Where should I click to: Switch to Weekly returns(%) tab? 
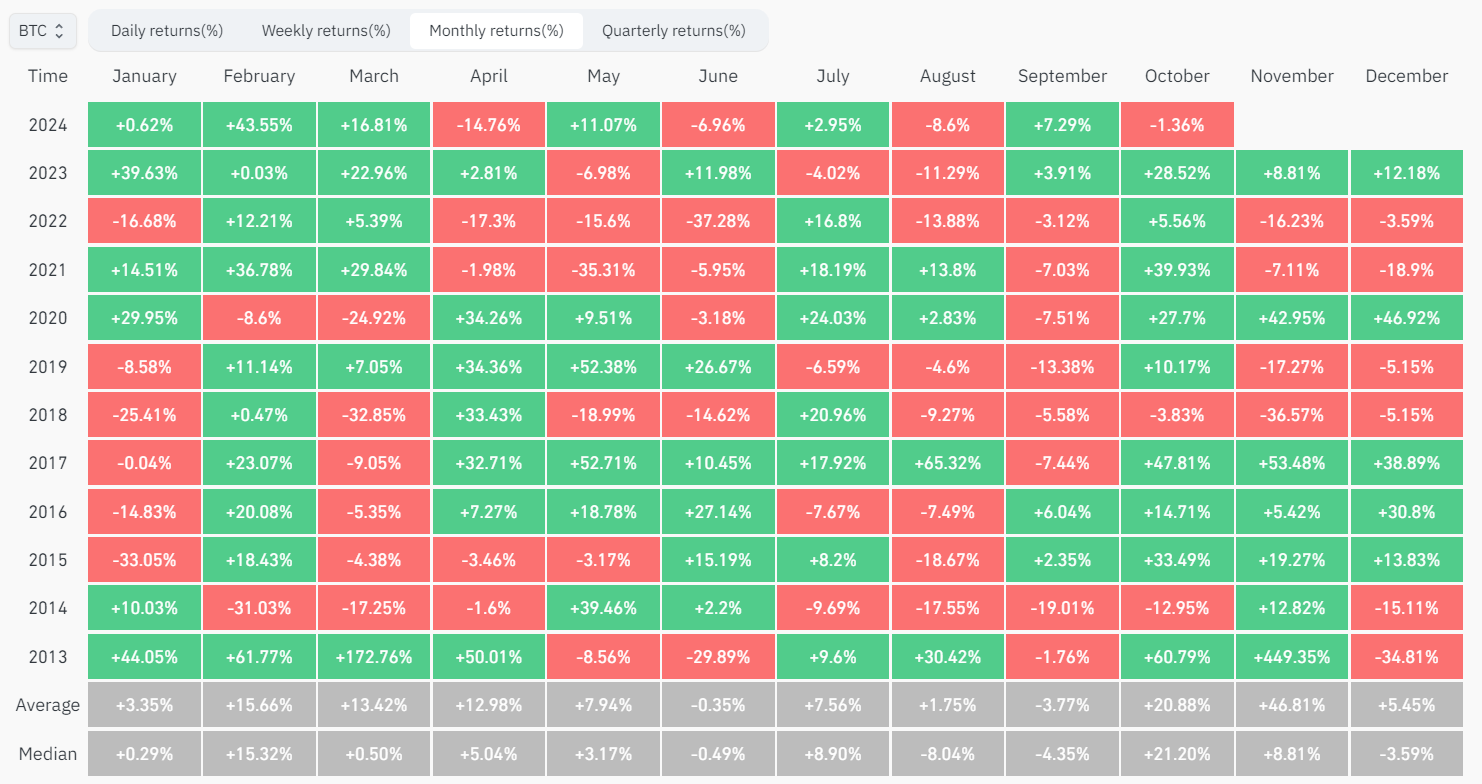[x=326, y=31]
